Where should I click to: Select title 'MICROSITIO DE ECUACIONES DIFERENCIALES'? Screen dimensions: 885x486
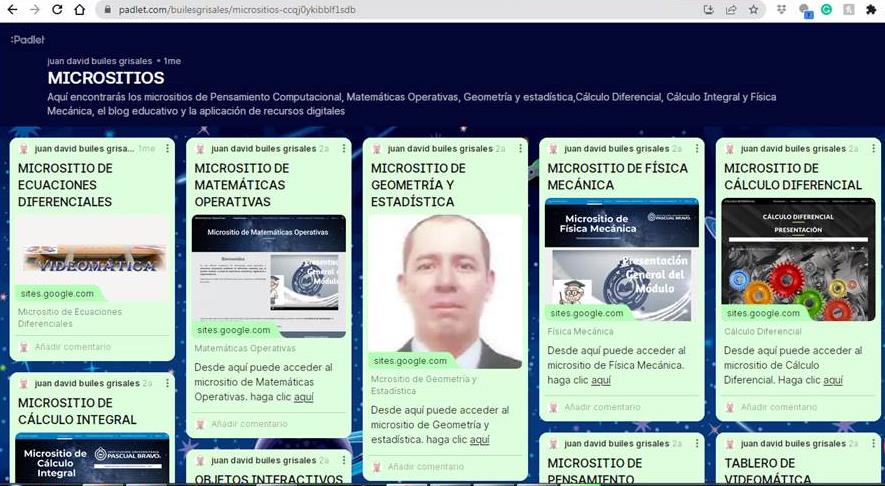[x=65, y=185]
